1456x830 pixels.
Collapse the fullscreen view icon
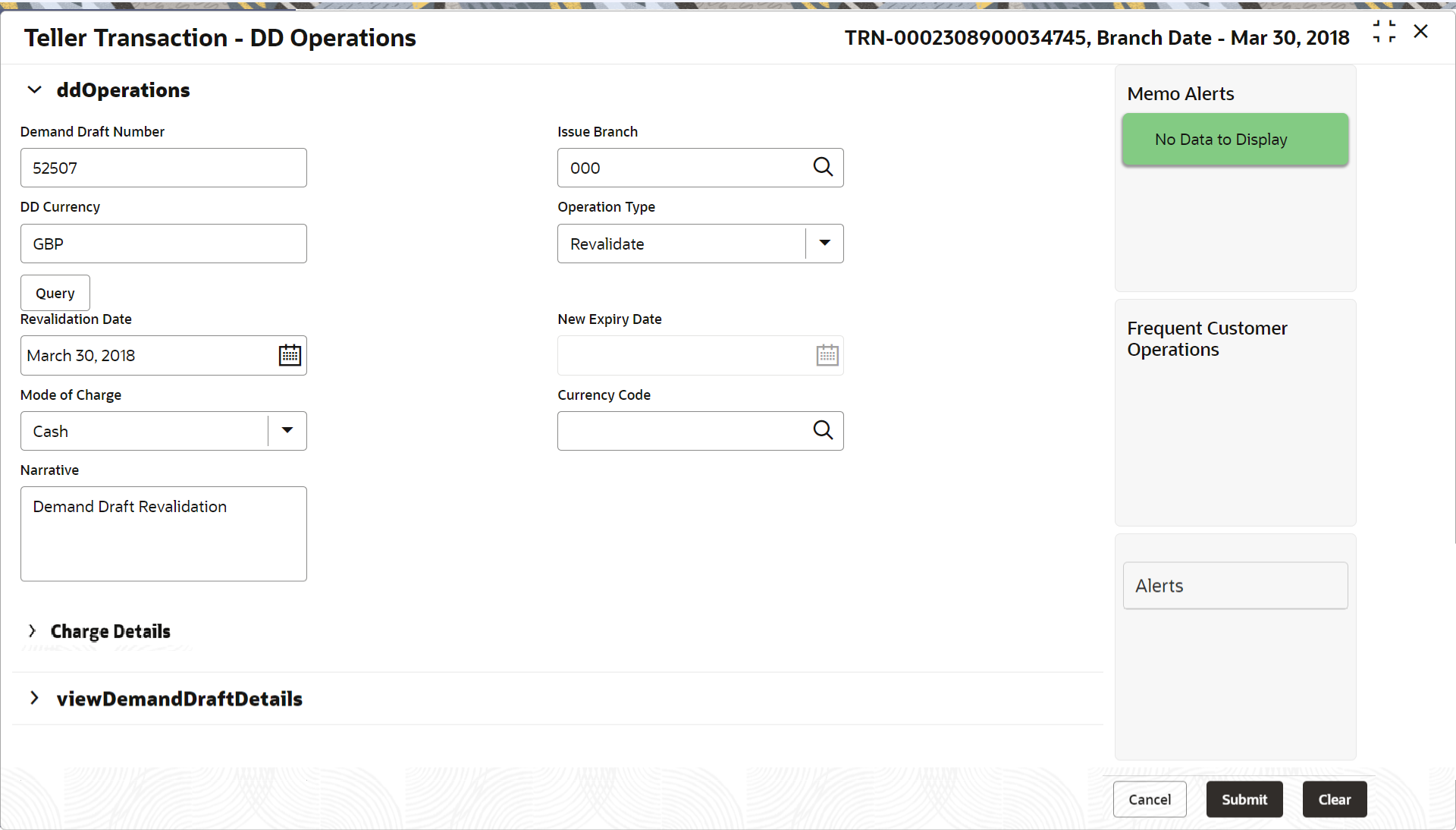pyautogui.click(x=1384, y=32)
